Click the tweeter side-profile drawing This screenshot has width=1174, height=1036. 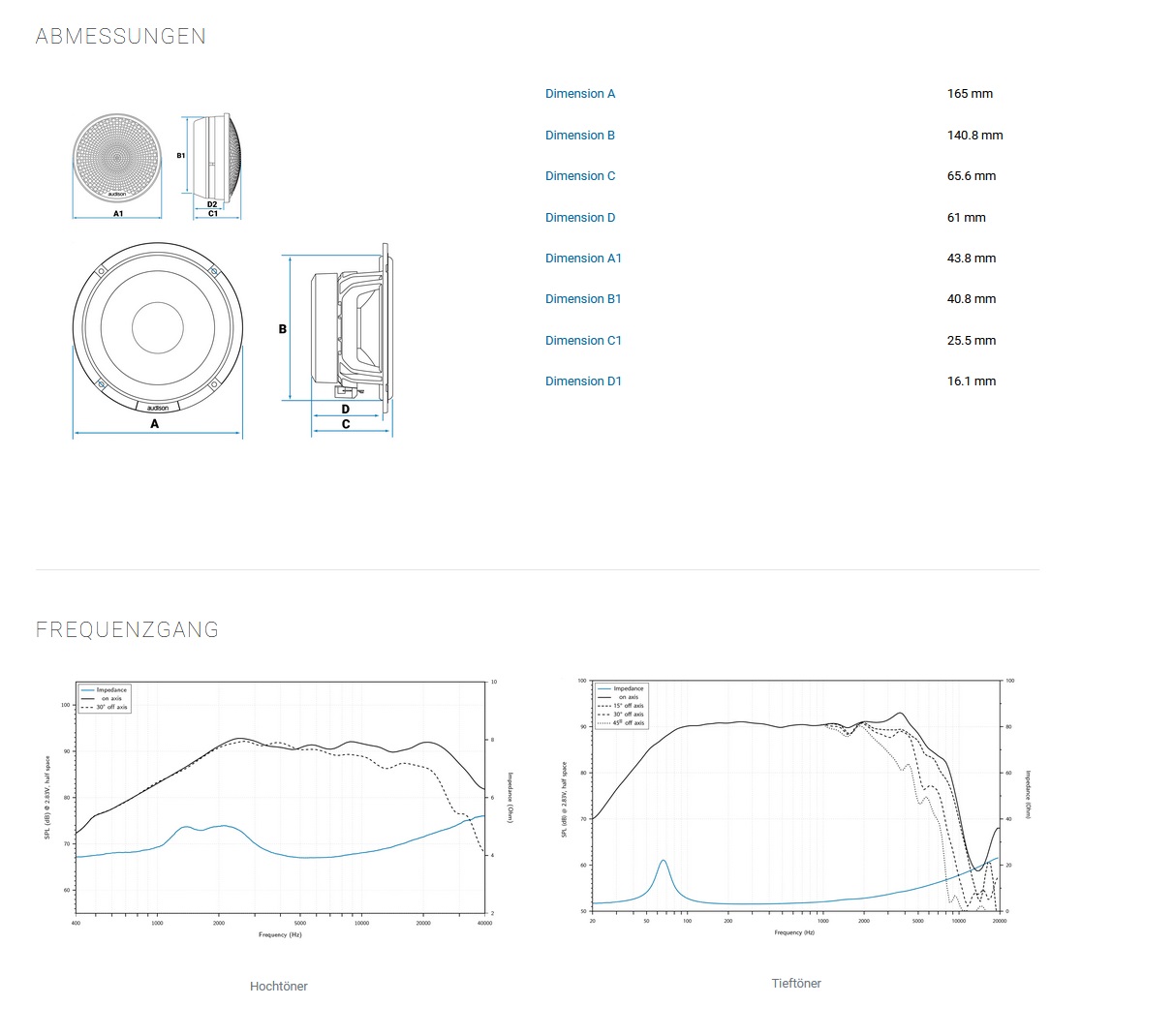[x=217, y=158]
